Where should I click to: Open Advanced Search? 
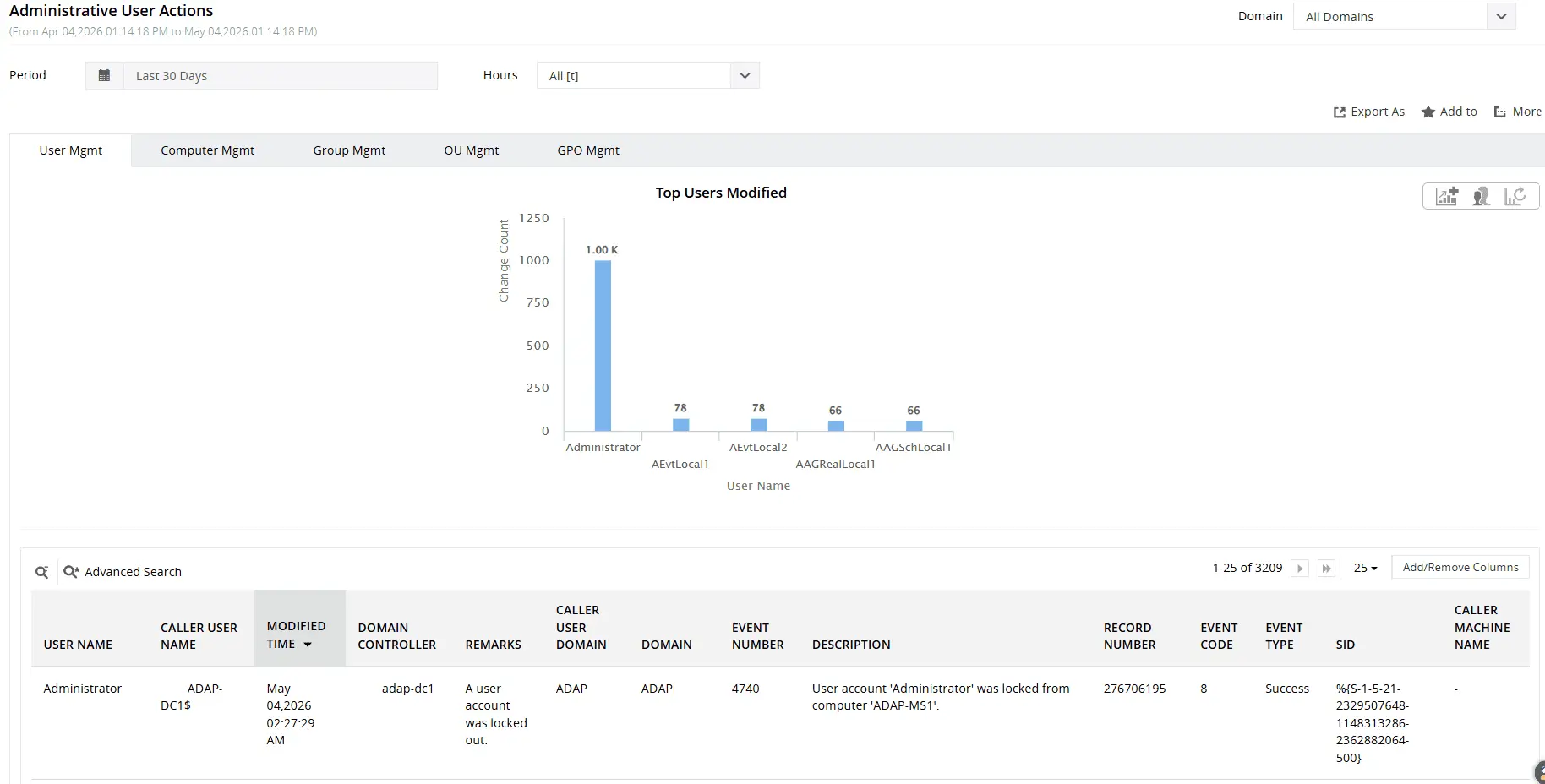123,572
